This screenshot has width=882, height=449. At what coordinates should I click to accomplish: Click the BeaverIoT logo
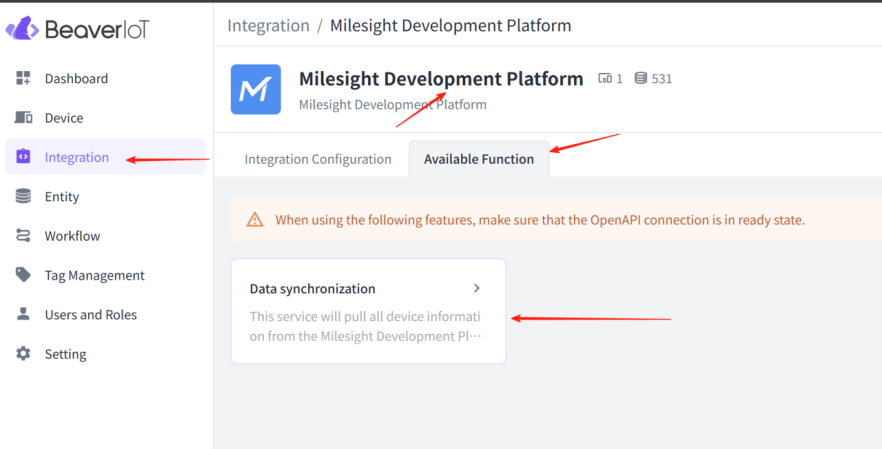tap(78, 29)
